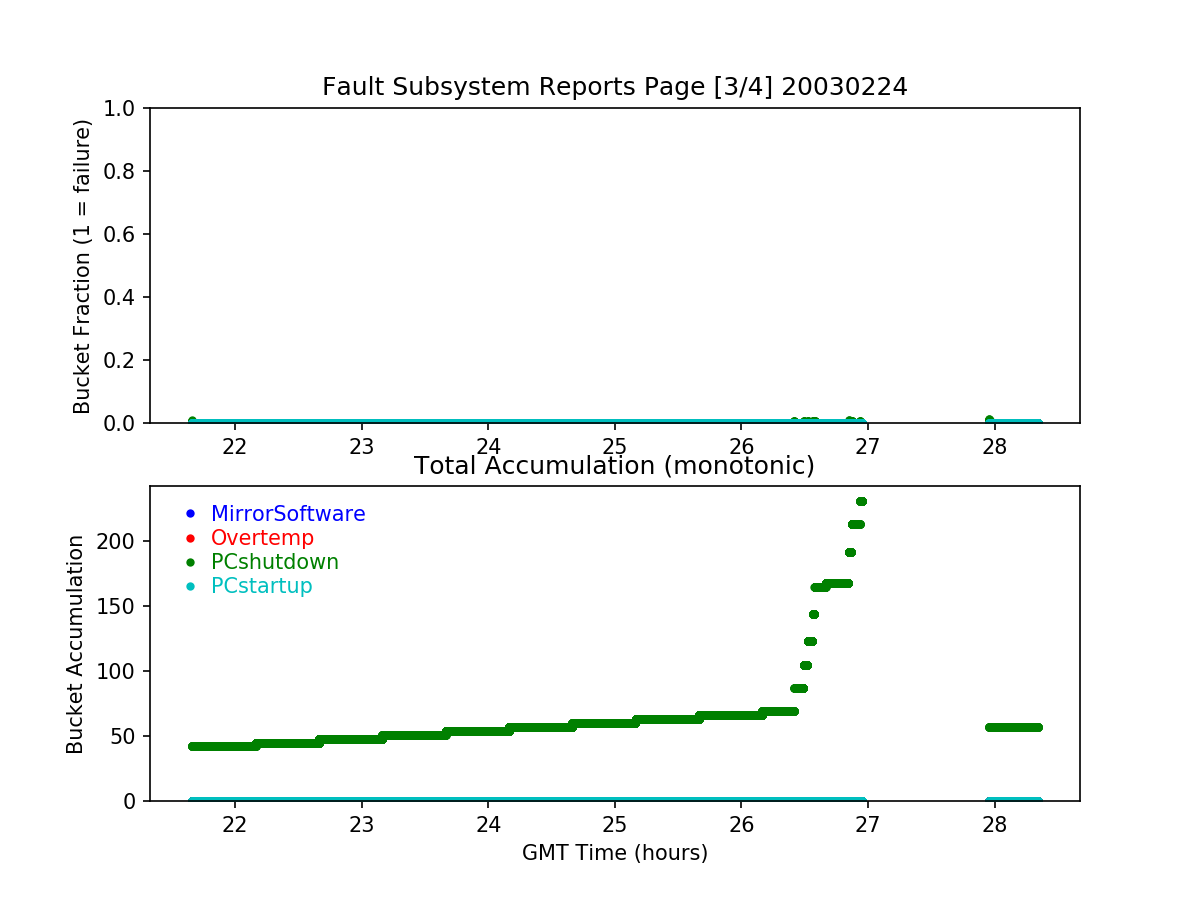Image resolution: width=1200 pixels, height=900 pixels.
Task: Click the cyan PCstartup legend dot
Action: [190, 587]
